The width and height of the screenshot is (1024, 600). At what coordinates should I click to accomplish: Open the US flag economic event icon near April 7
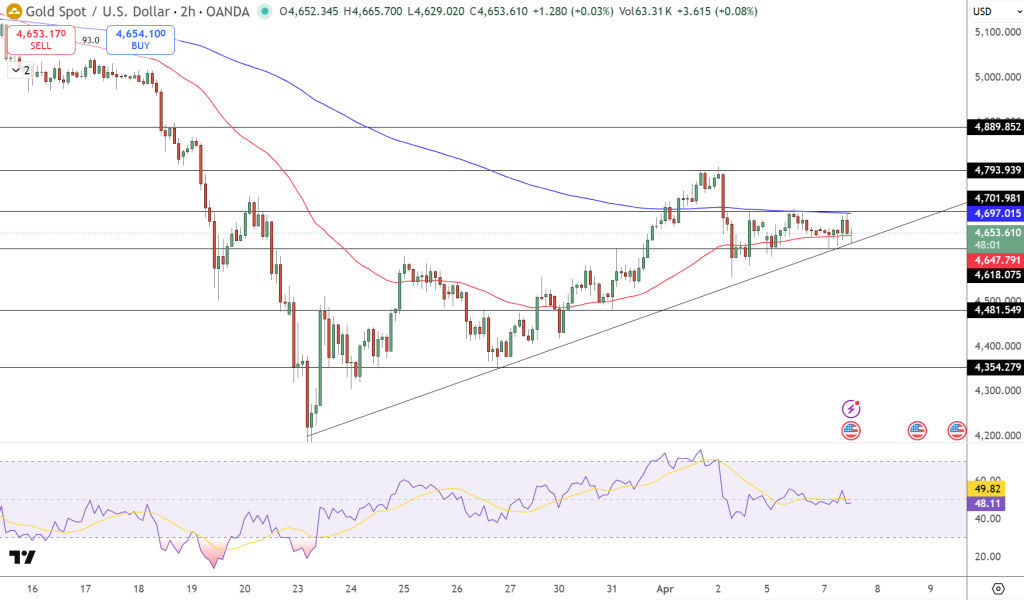click(x=849, y=431)
